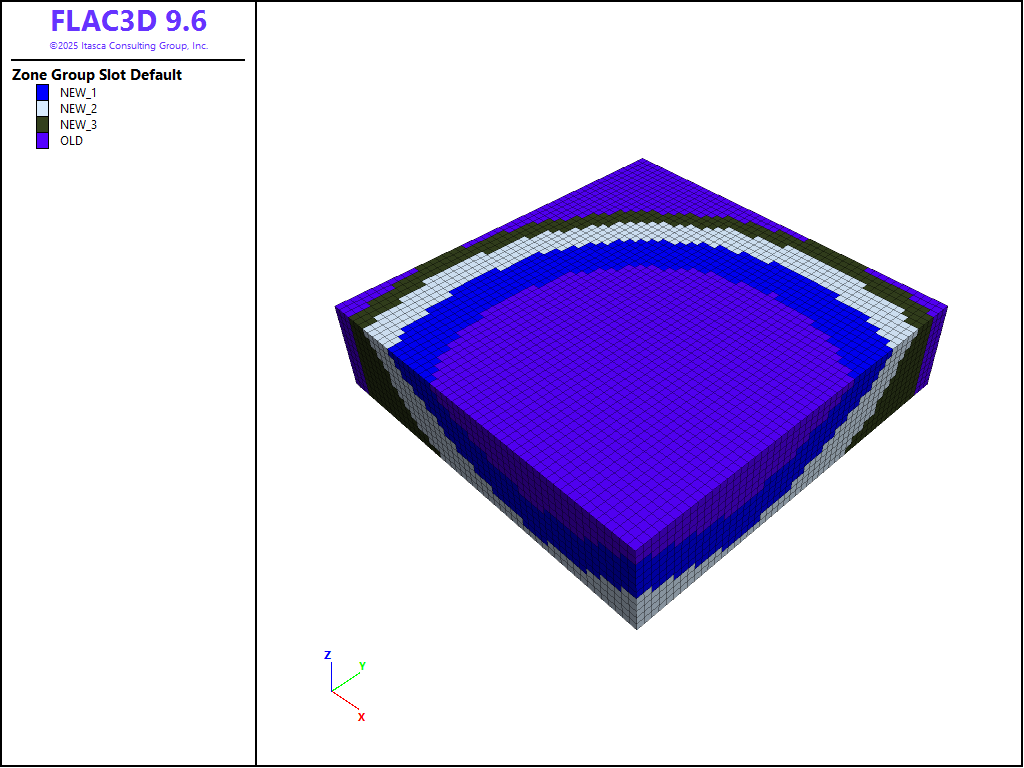Select the NEW_2 light grey legend swatch
Viewport: 1024px width, 768px height.
pos(43,108)
